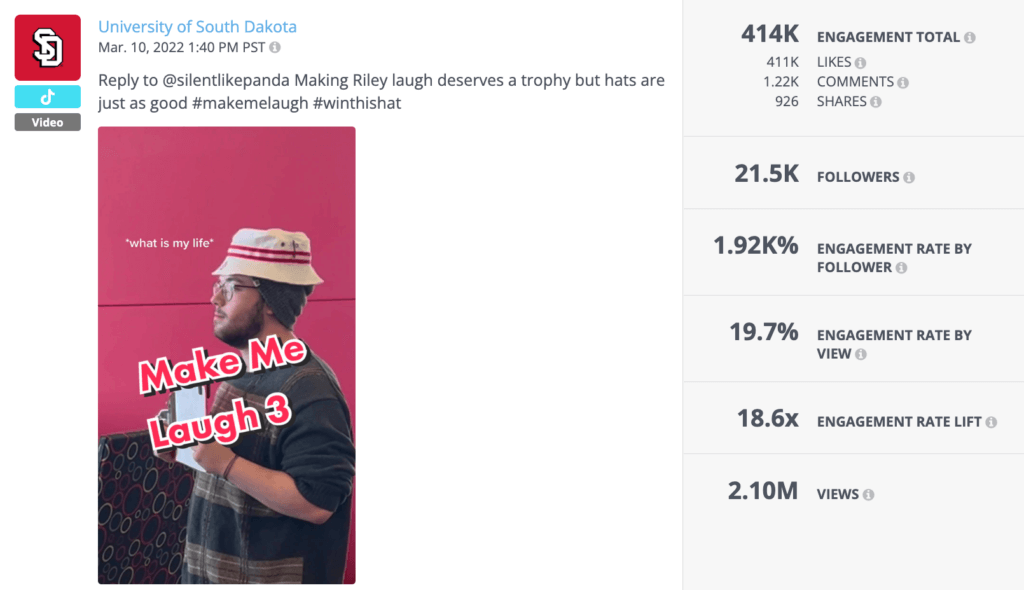The image size is (1024, 590).
Task: Select the 414K engagement total value
Action: (769, 34)
